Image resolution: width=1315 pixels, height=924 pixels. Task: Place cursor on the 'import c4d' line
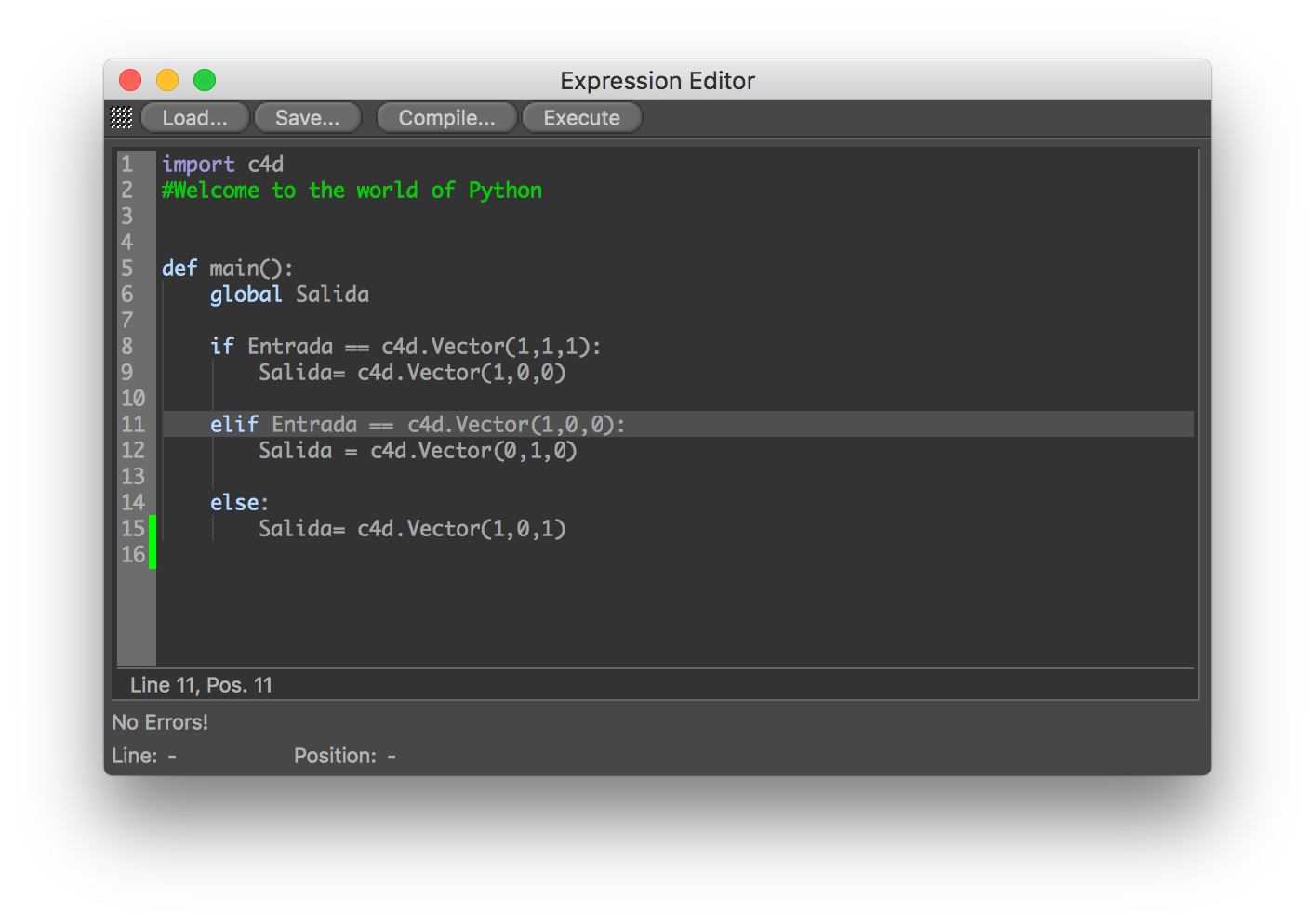(x=222, y=165)
